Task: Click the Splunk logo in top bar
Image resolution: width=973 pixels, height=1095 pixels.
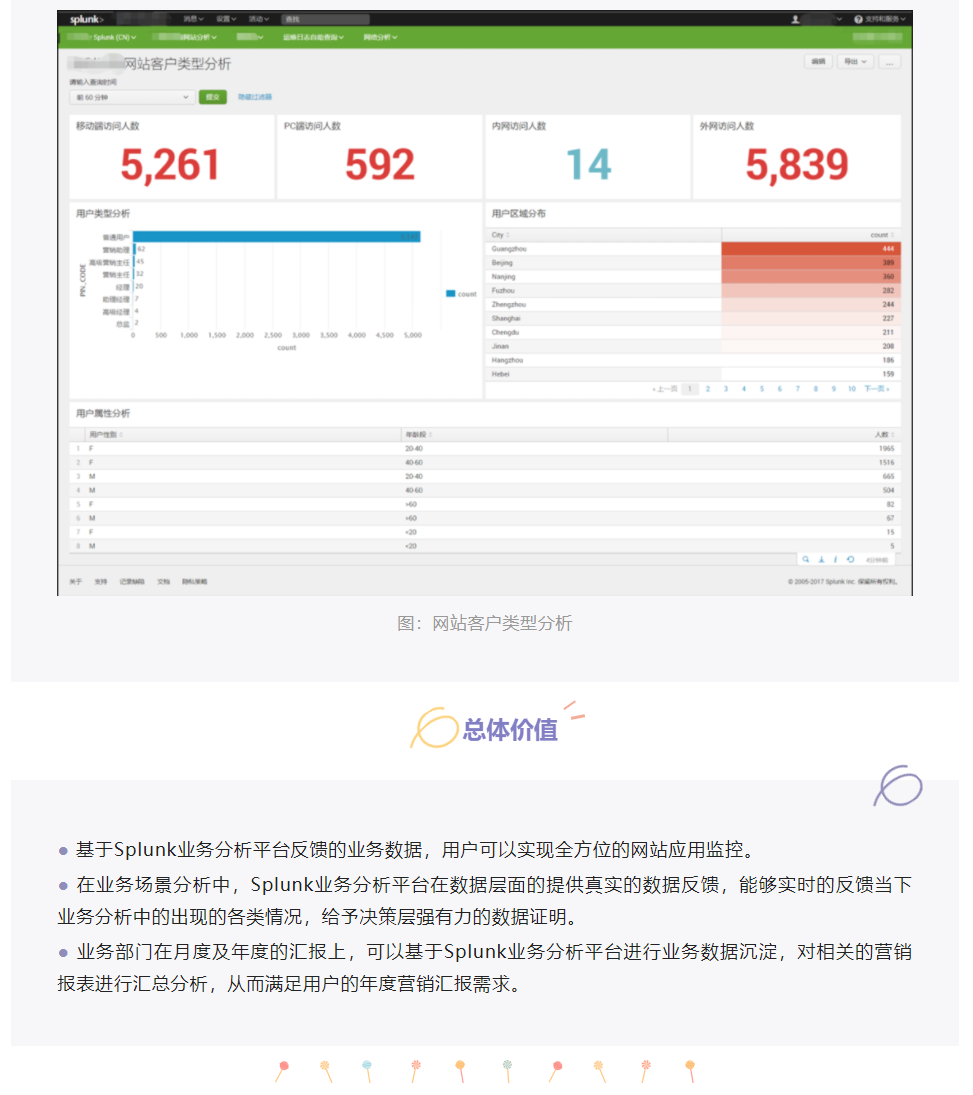Action: (87, 20)
